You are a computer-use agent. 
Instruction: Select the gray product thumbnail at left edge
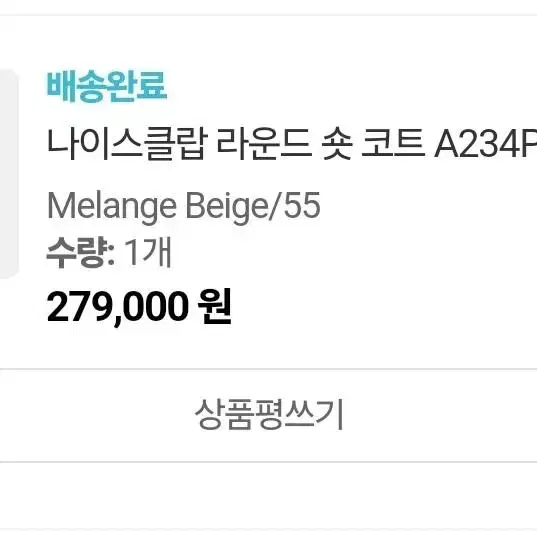[8, 174]
